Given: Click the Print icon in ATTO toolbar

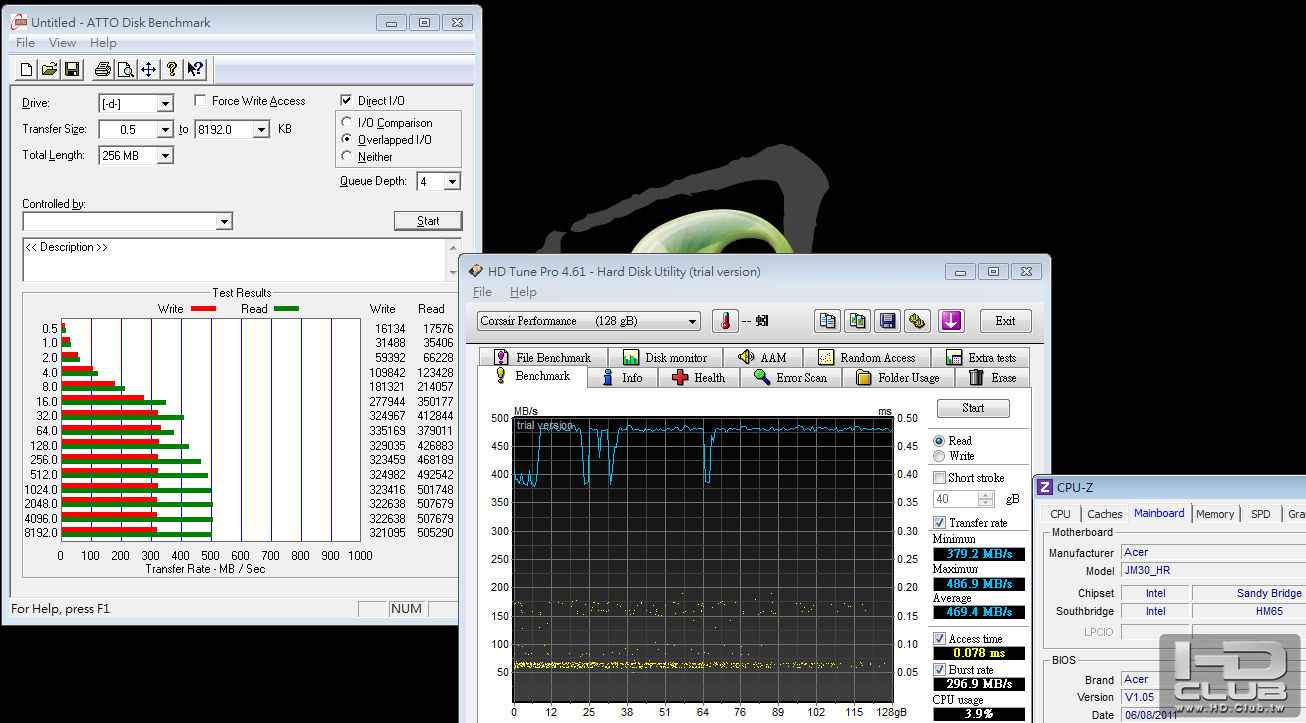Looking at the screenshot, I should (x=102, y=69).
